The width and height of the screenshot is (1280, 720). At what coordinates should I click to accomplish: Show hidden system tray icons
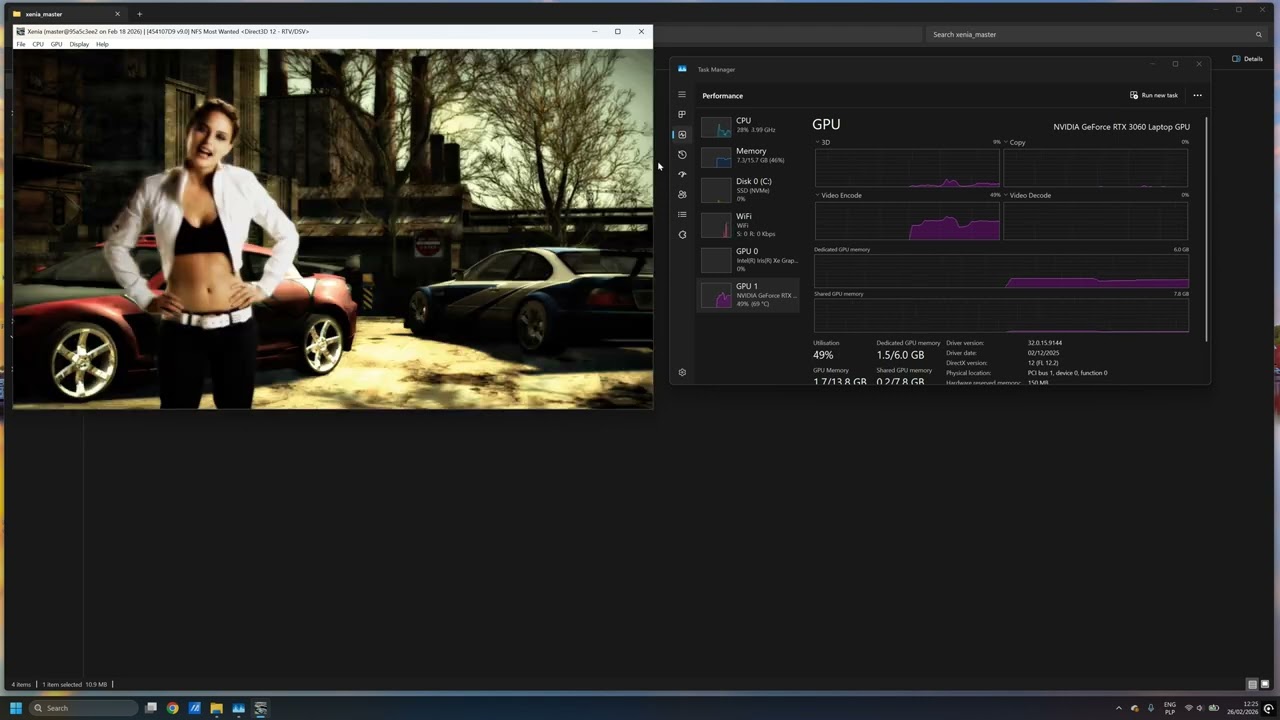[x=1119, y=708]
